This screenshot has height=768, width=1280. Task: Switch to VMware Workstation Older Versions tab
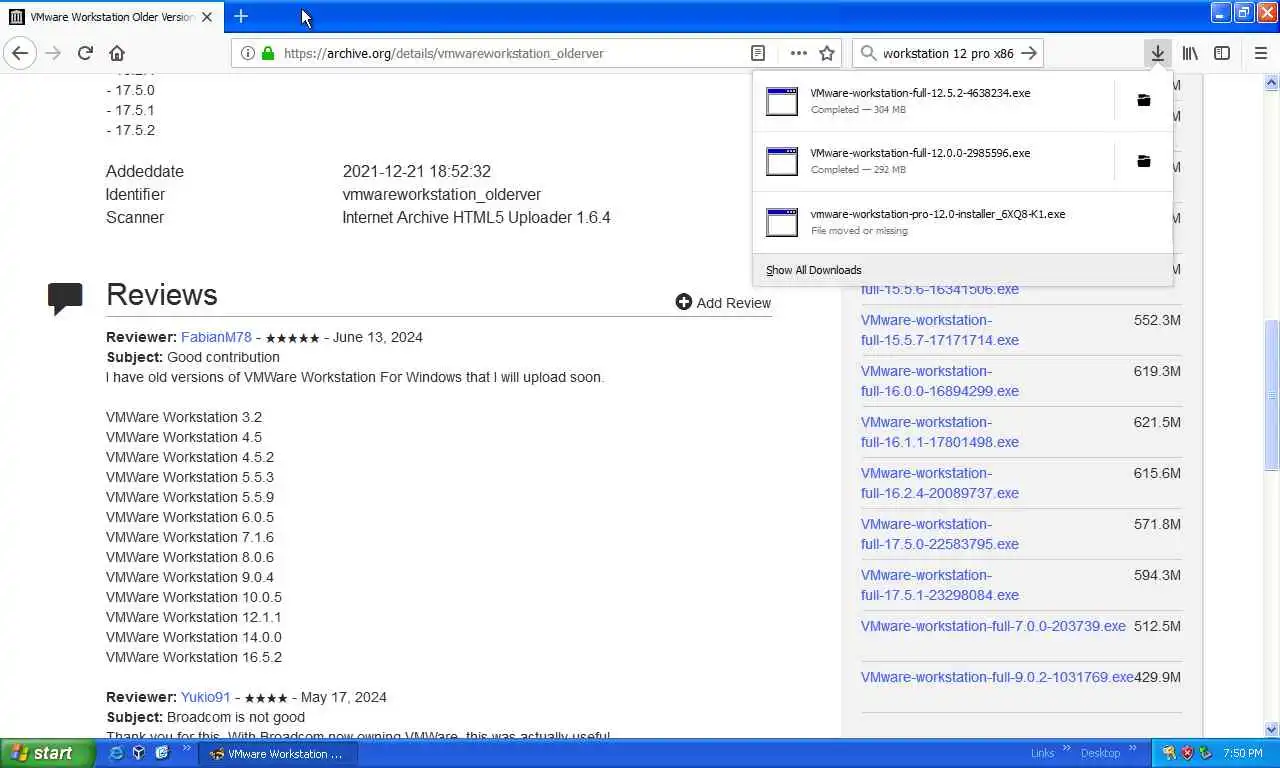point(110,17)
